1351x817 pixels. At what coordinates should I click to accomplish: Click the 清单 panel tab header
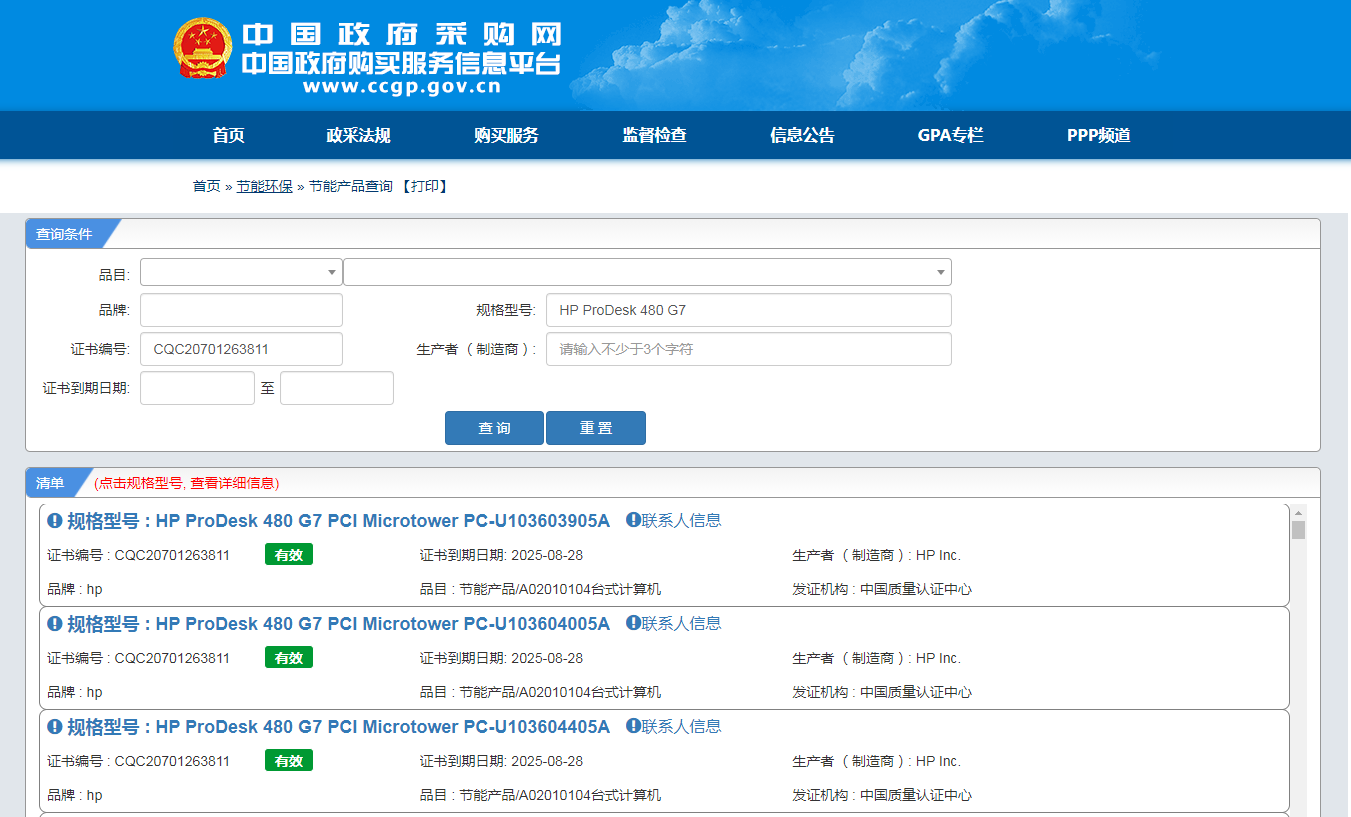click(52, 483)
